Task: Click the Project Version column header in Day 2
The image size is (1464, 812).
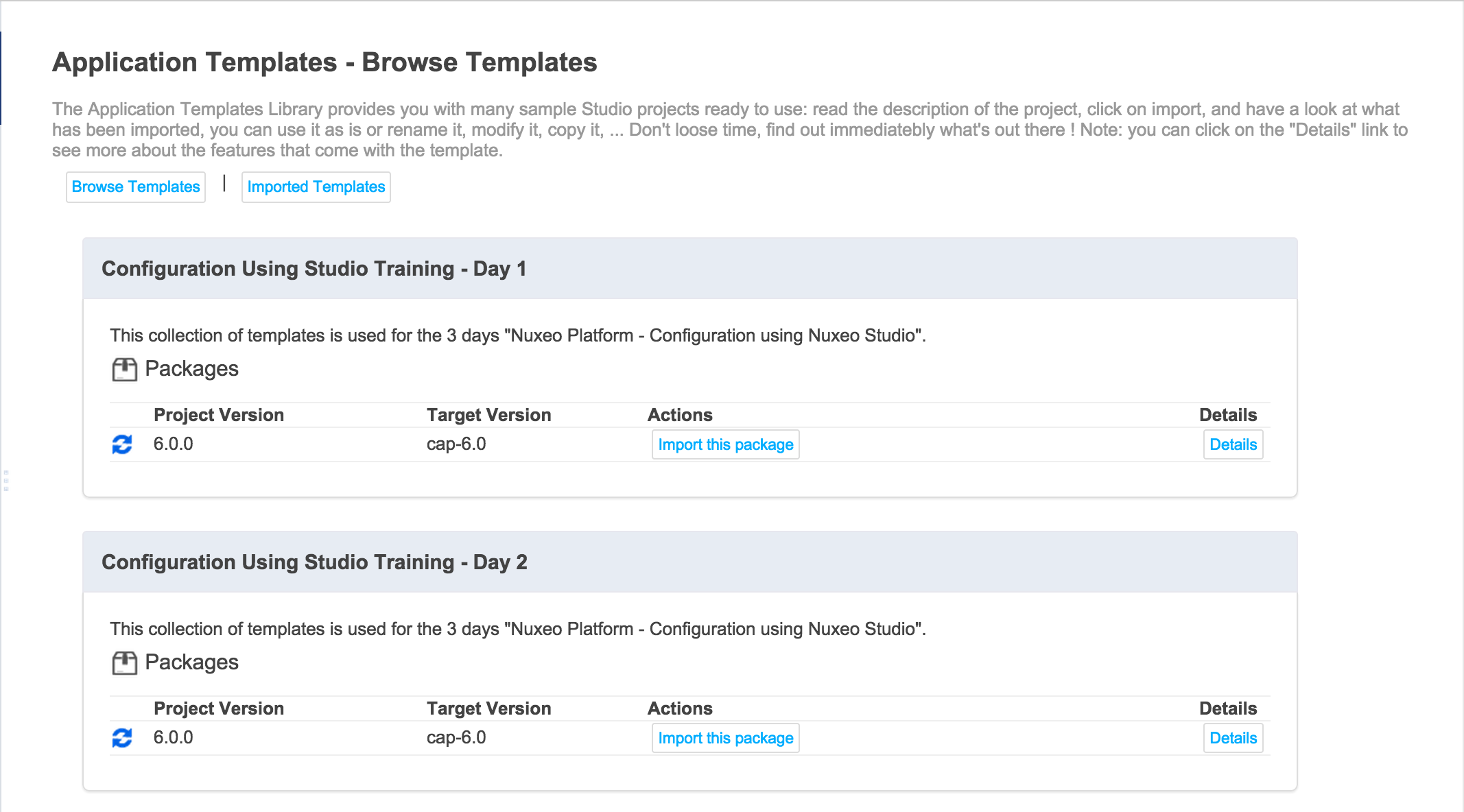Action: (219, 708)
